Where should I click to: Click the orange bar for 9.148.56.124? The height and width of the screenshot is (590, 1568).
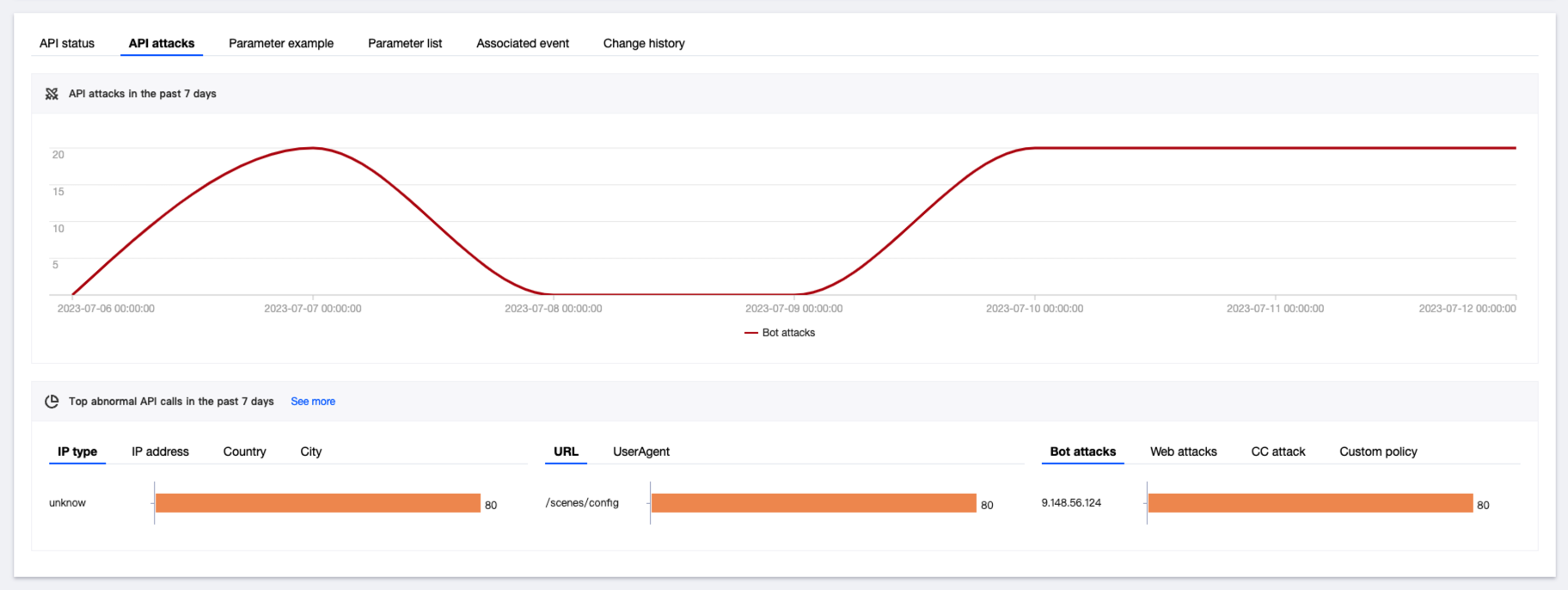tap(1310, 503)
